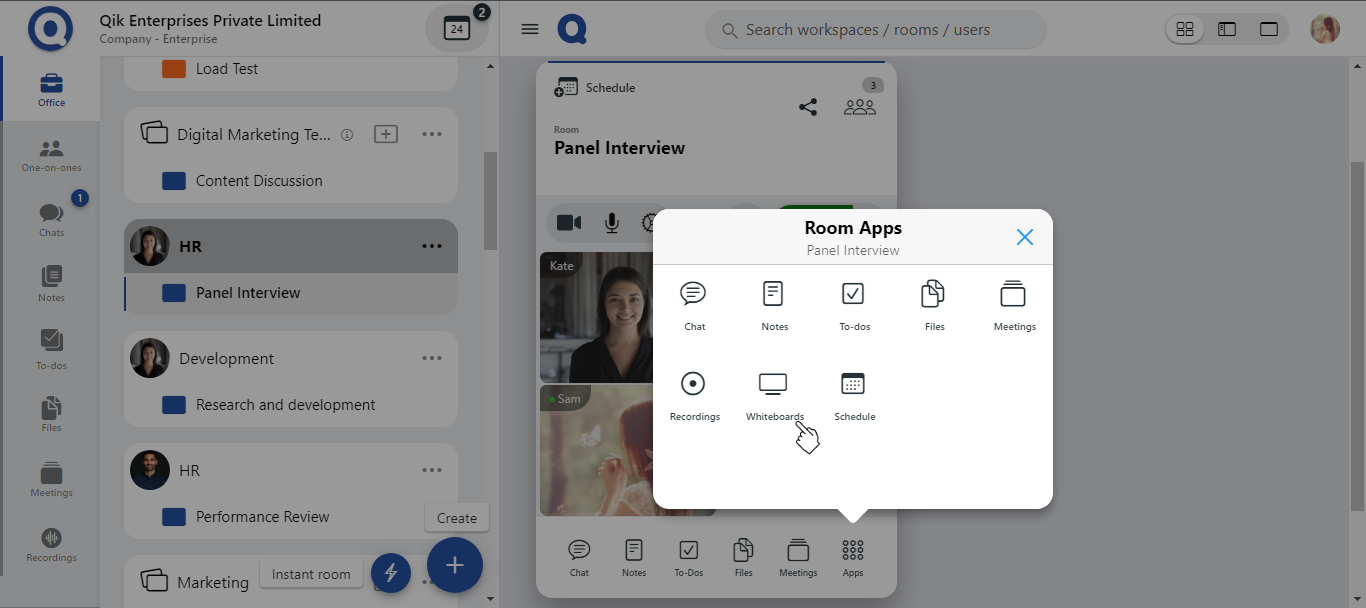Select the Meetings icon in the left sidebar
The width and height of the screenshot is (1366, 608).
click(x=50, y=477)
